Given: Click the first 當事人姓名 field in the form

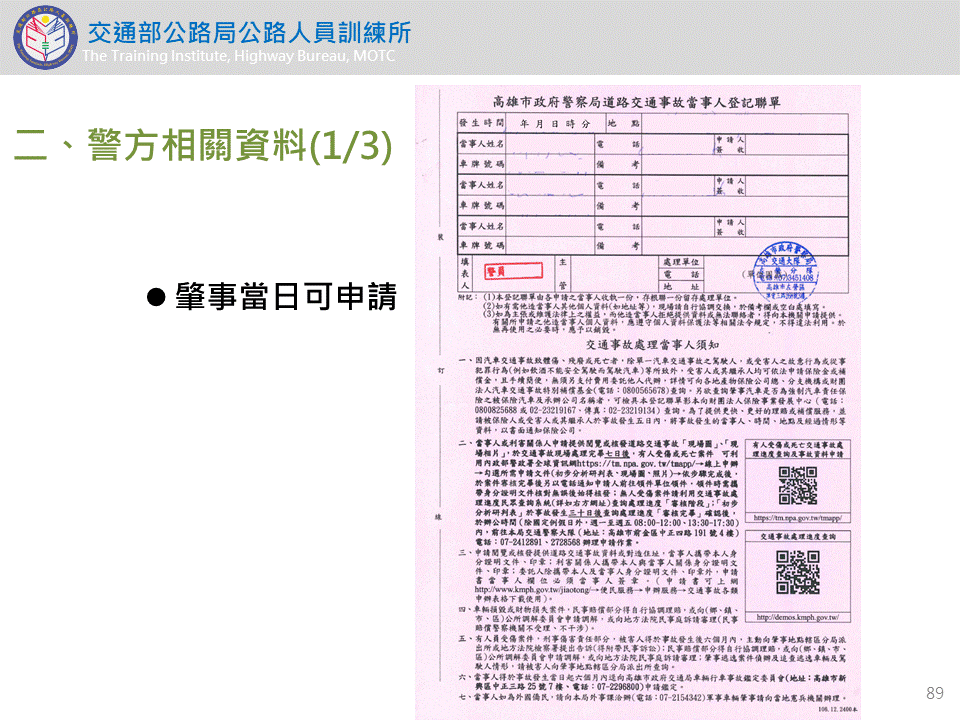Looking at the screenshot, I should 550,143.
